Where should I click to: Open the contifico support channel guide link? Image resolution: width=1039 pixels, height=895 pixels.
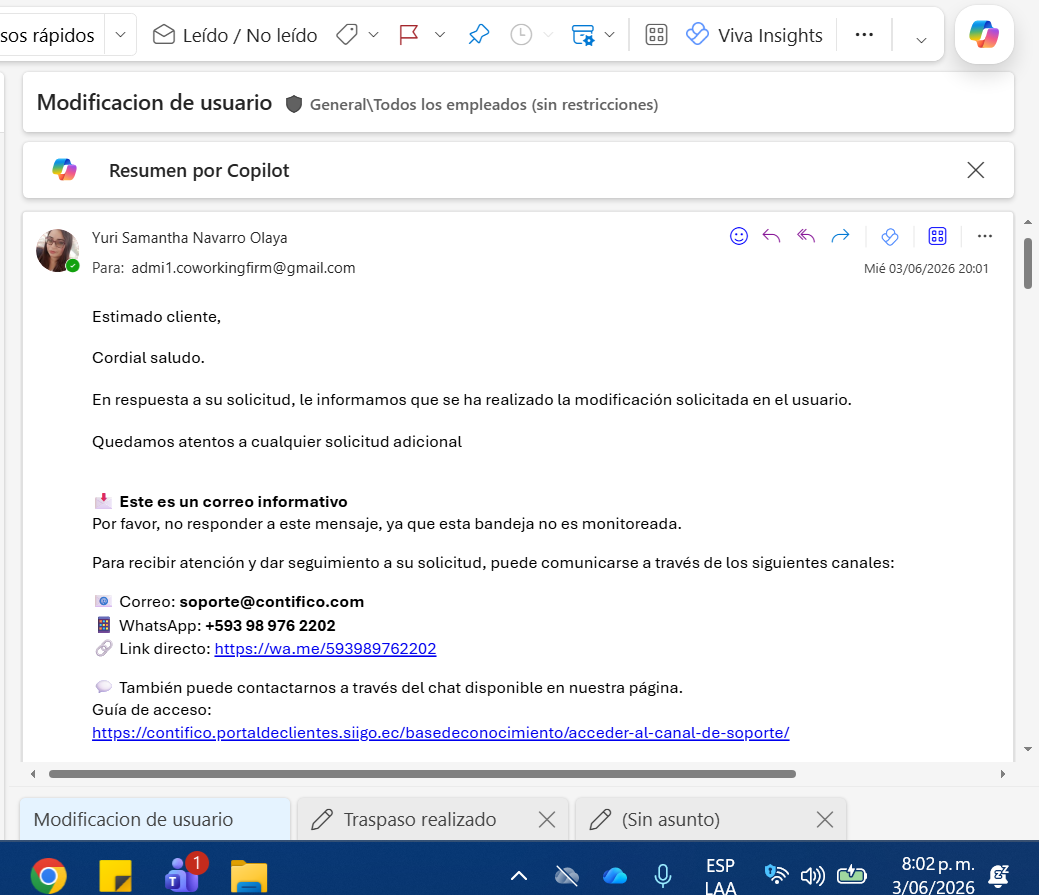point(441,733)
